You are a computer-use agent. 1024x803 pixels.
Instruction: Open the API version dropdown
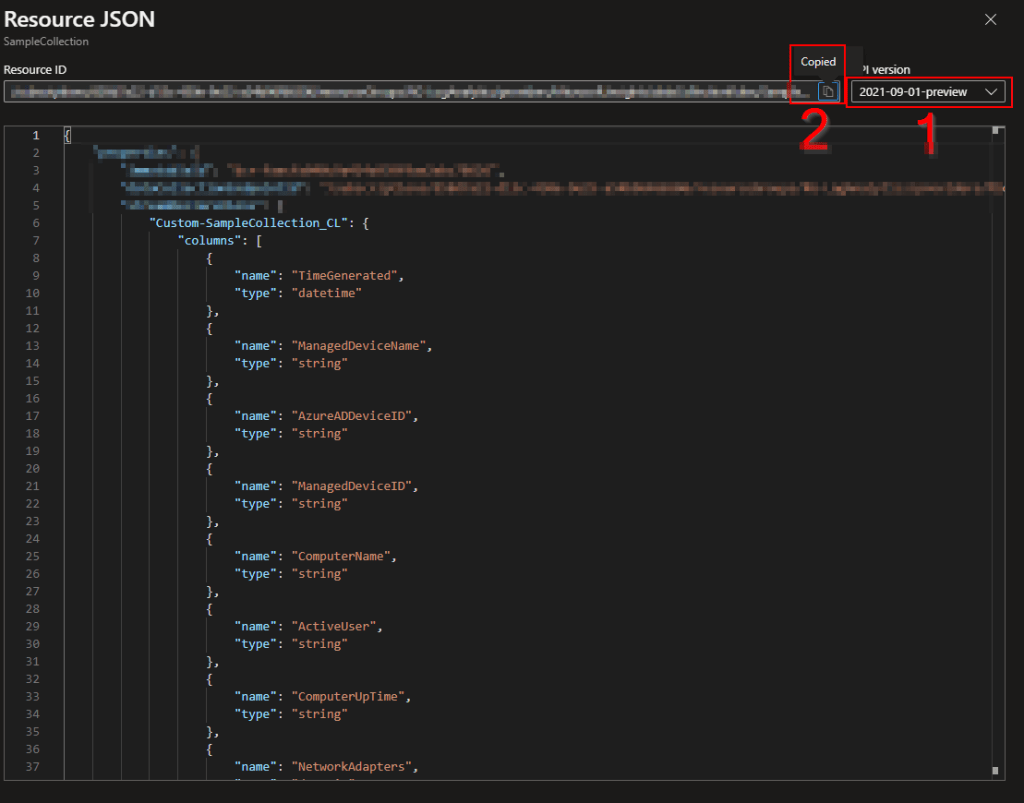(x=926, y=92)
